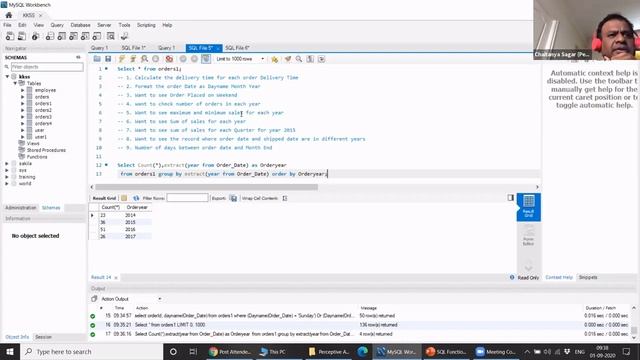
Task: Save snippet with star icon
Action: 275,59
